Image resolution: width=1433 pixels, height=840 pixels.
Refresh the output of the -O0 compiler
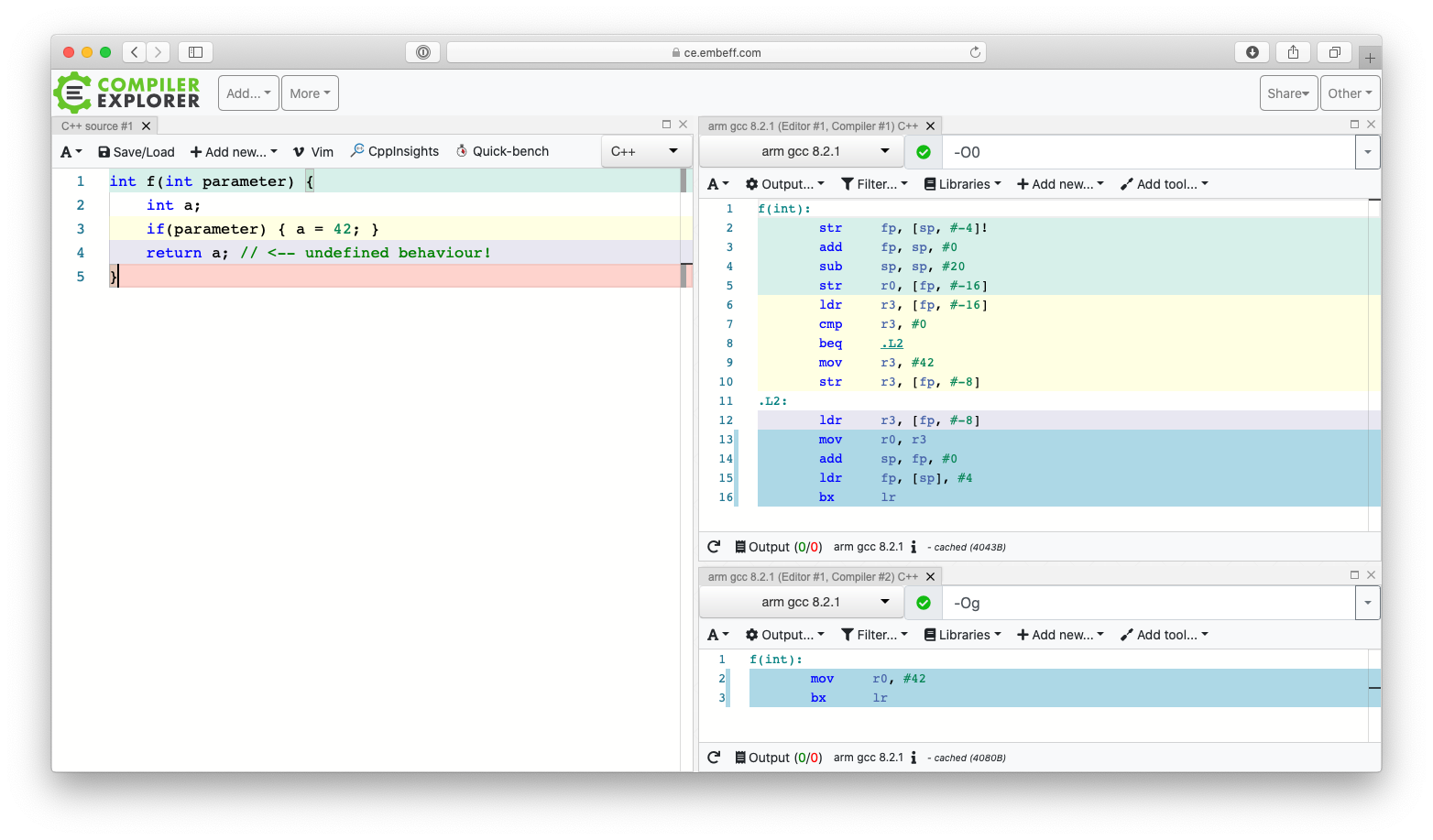tap(714, 546)
